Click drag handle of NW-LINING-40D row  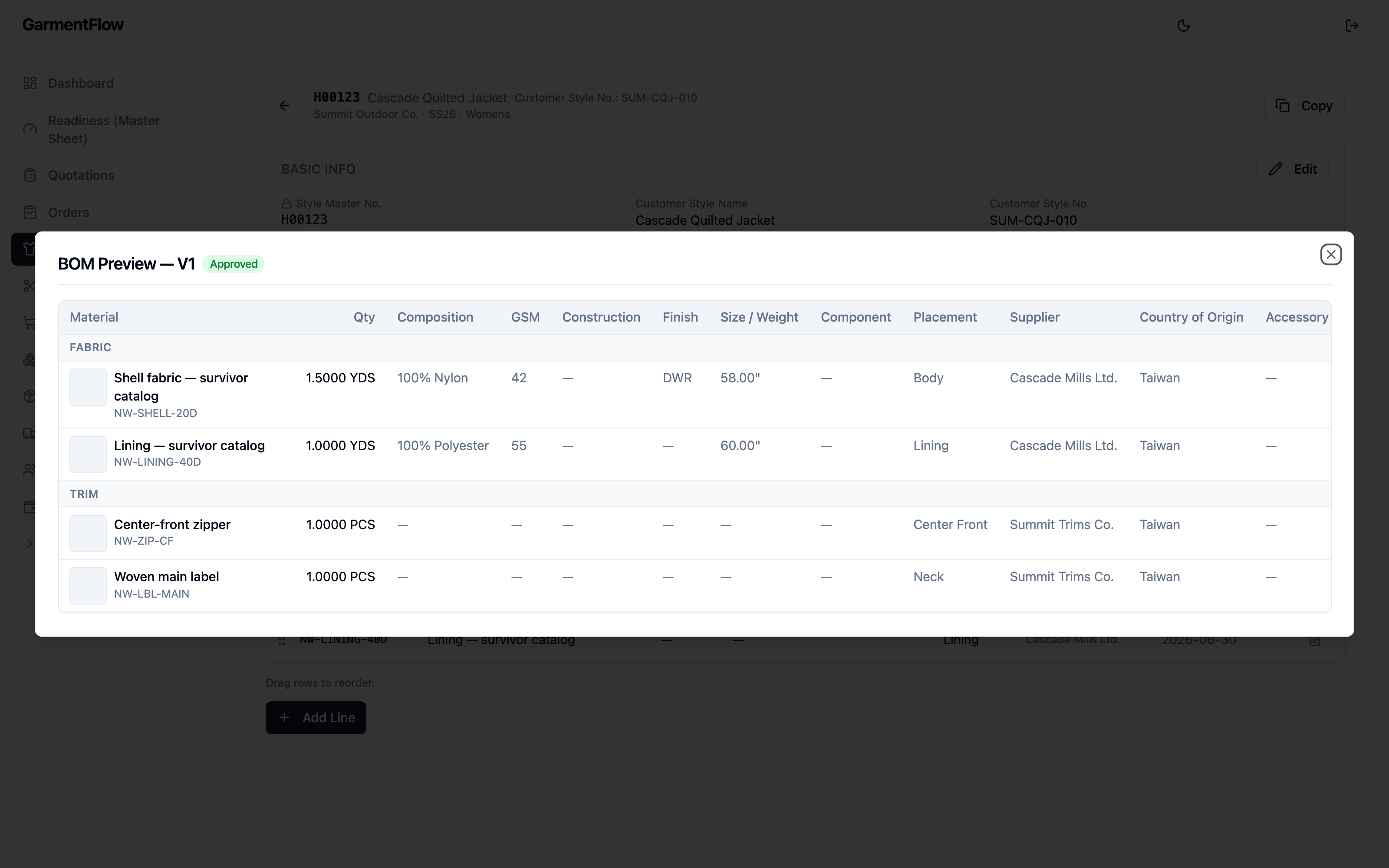point(281,641)
